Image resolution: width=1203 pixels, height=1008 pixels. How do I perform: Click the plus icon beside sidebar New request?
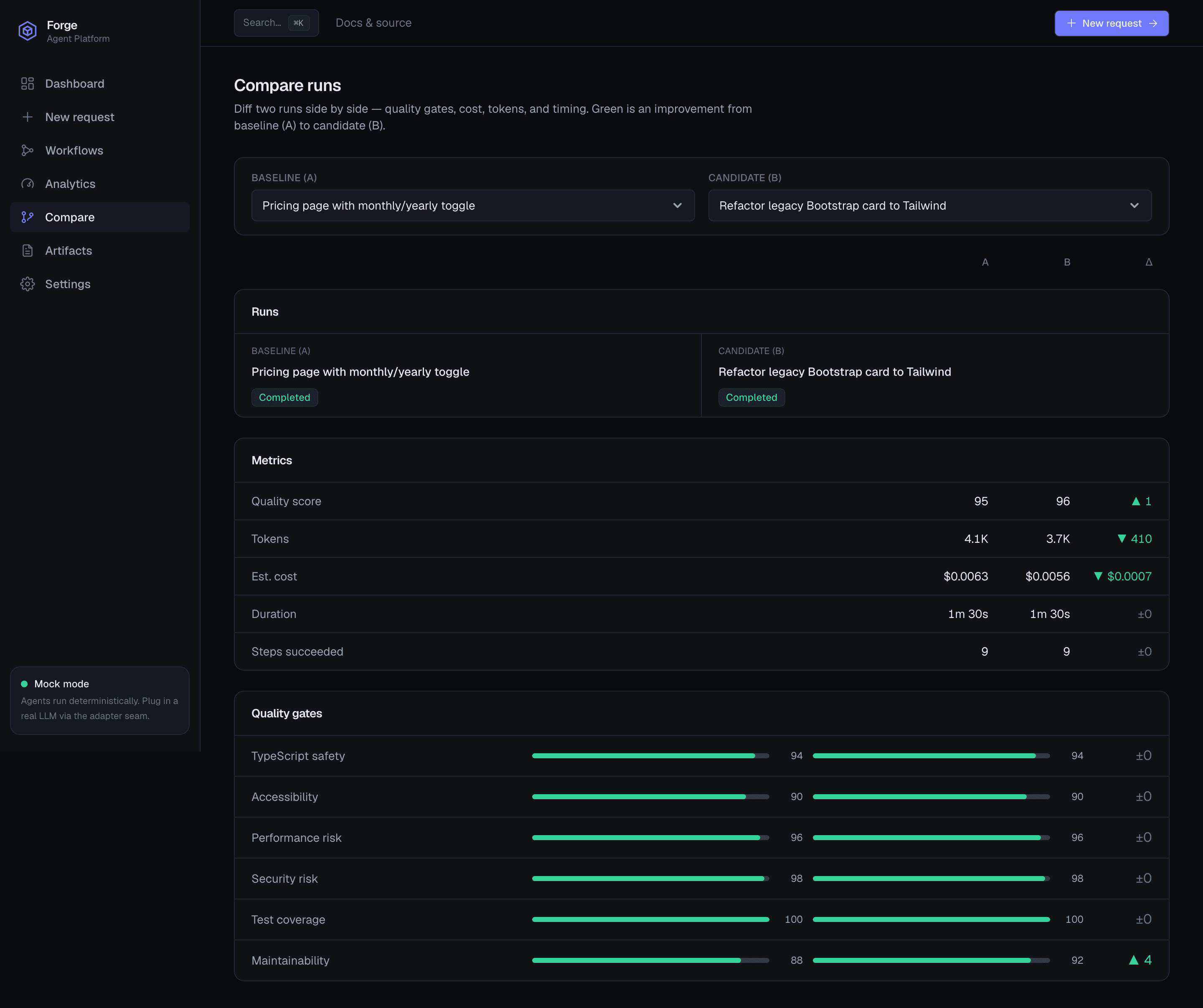pyautogui.click(x=28, y=117)
